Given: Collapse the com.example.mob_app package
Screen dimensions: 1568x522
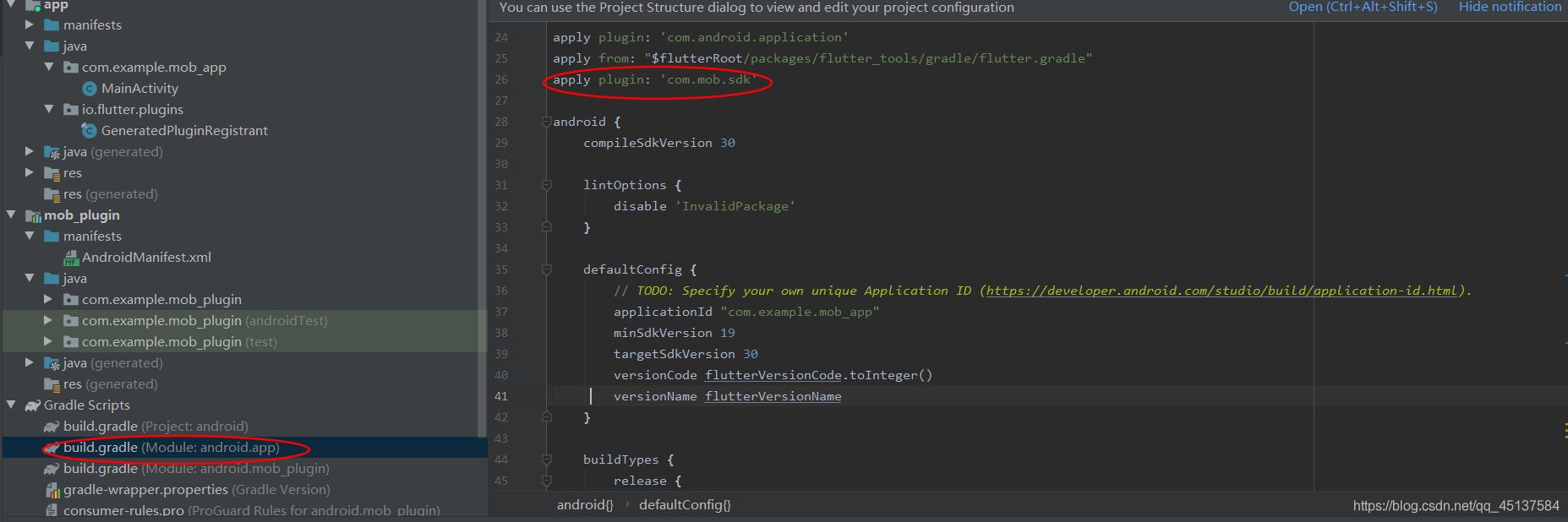Looking at the screenshot, I should pos(48,67).
